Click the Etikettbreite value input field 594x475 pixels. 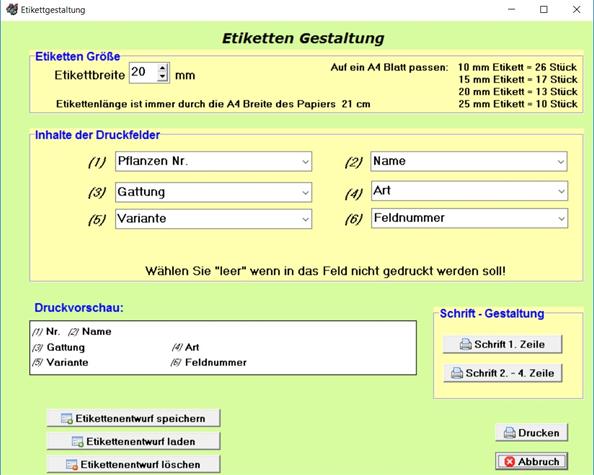point(144,73)
